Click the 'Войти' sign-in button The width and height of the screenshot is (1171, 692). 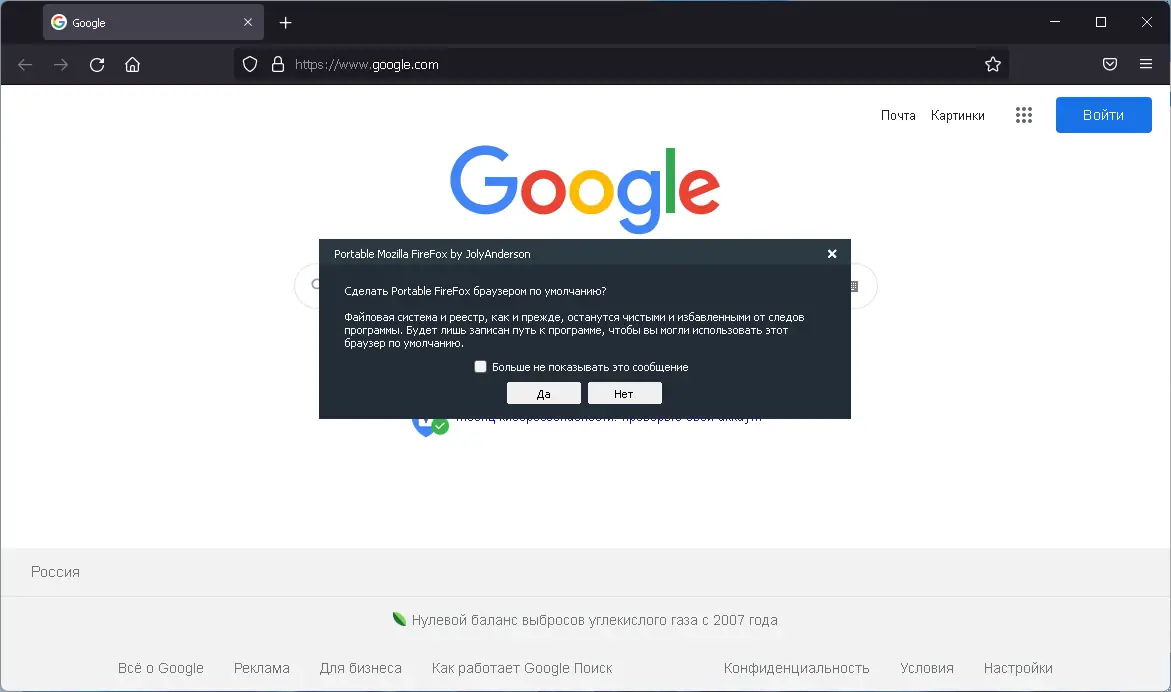1103,115
